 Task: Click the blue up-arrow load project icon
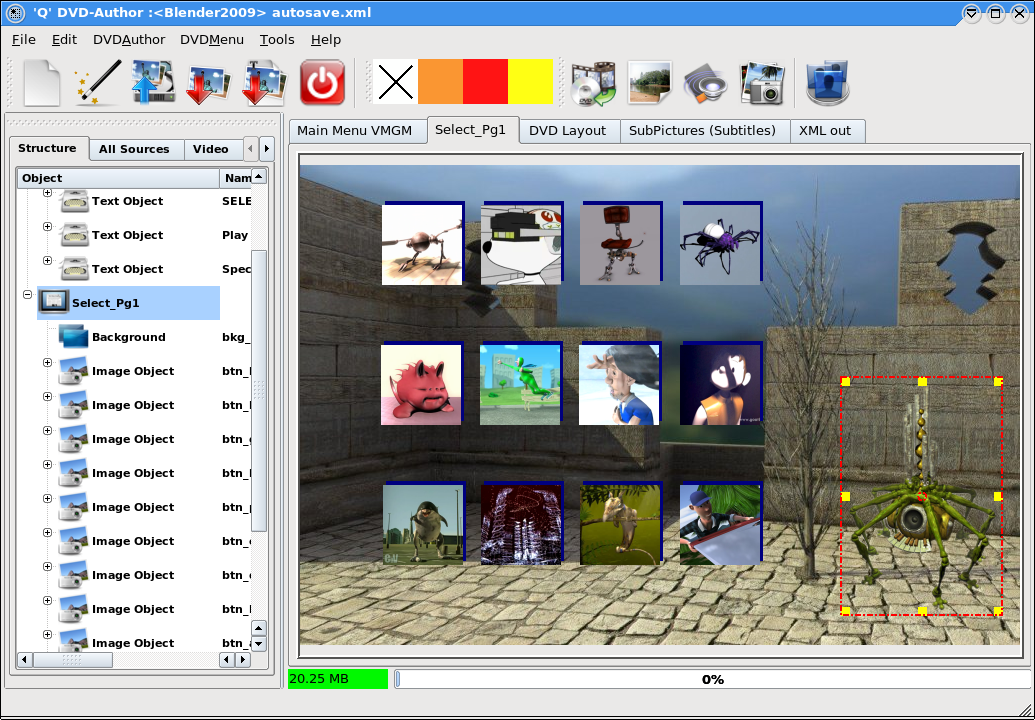click(154, 82)
